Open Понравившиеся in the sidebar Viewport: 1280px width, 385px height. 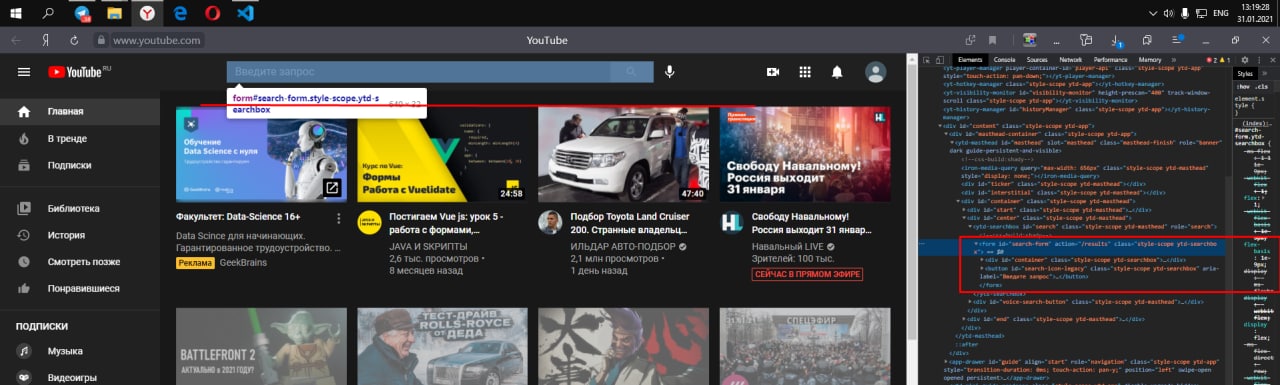80,289
